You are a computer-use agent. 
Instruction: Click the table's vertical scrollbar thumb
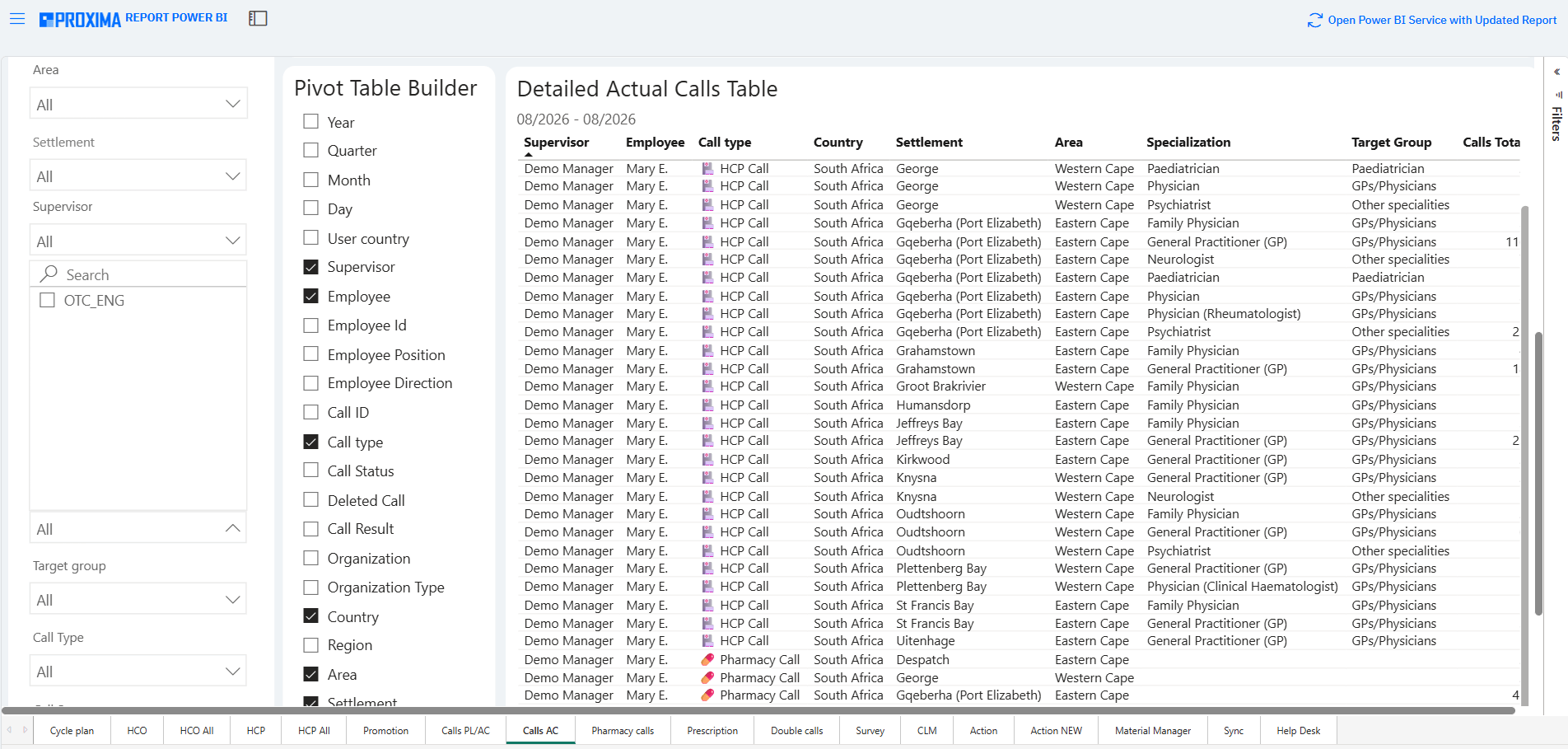coord(1538,474)
